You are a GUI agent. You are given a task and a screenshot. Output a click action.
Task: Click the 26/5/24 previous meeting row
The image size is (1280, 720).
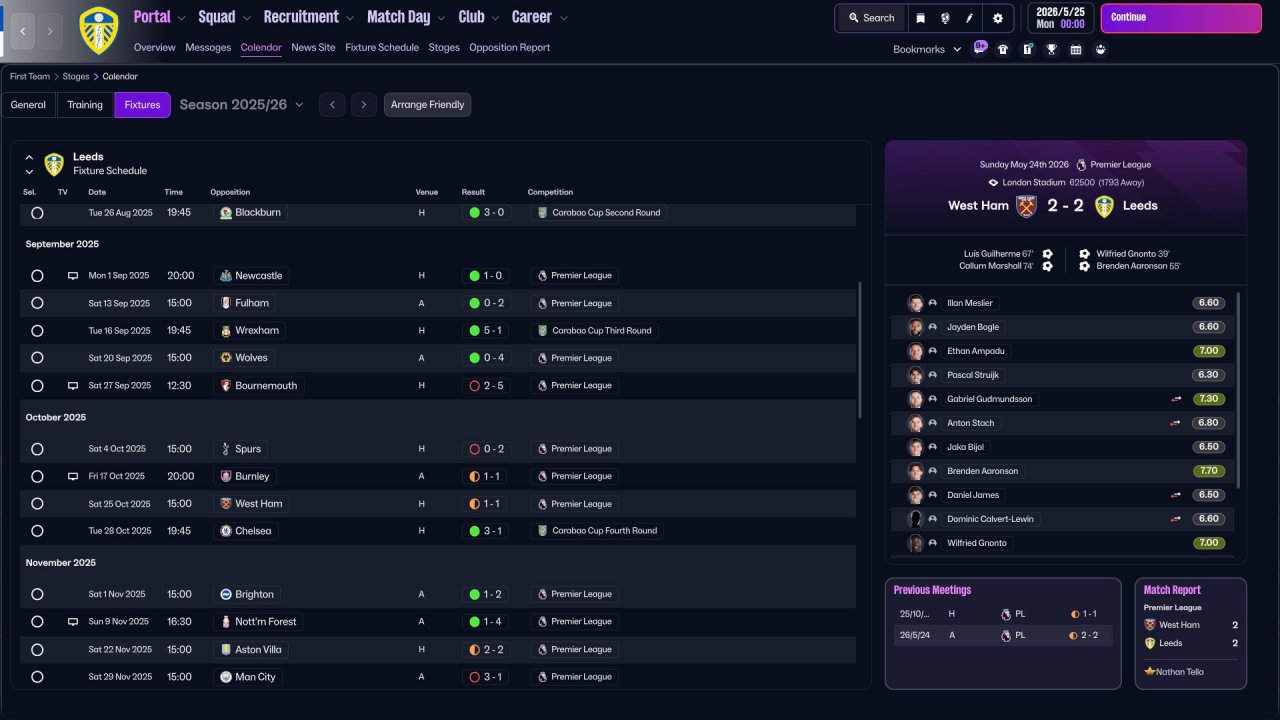pos(1003,635)
